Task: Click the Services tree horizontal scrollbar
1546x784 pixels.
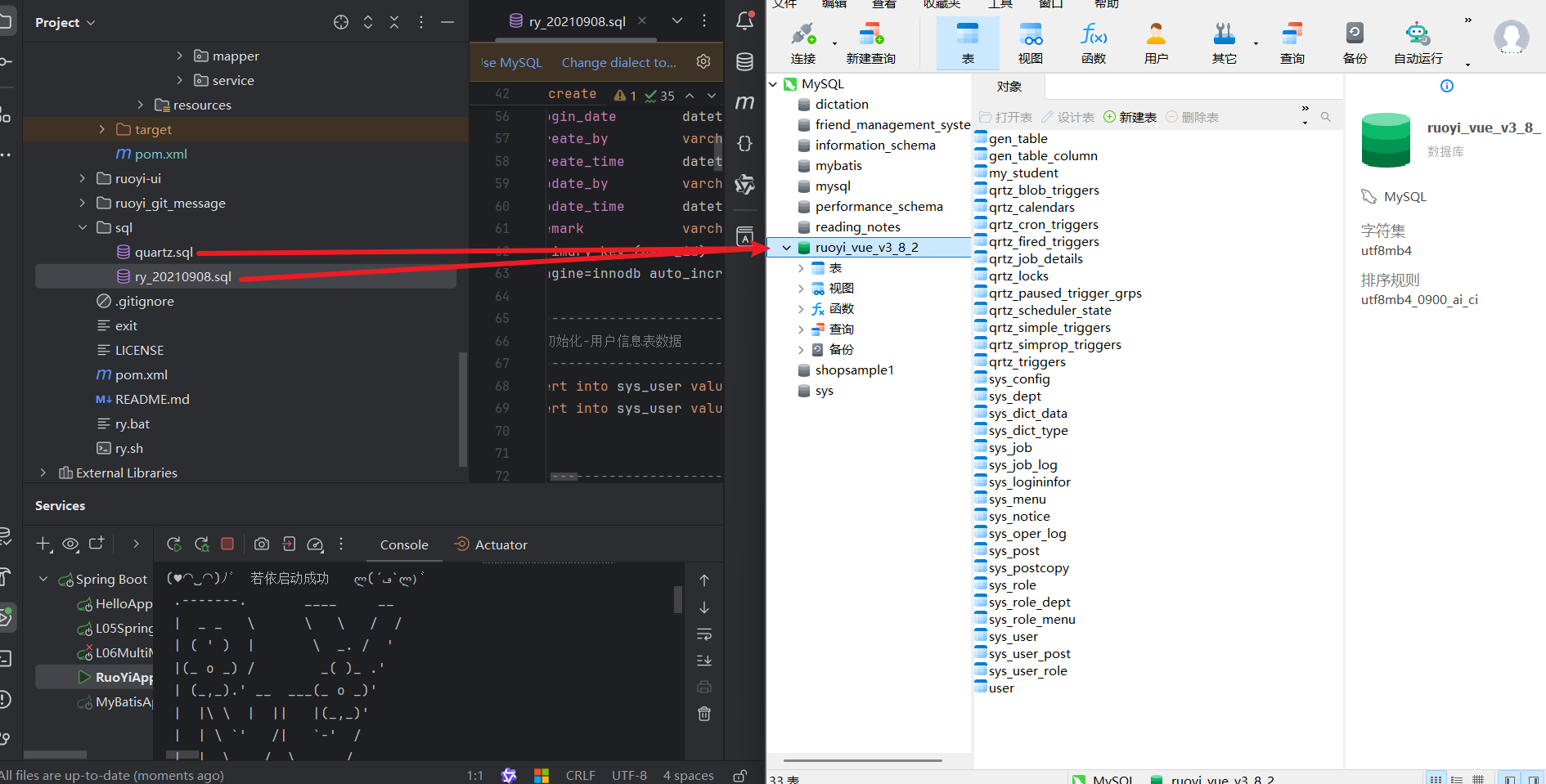Action: tap(55, 755)
